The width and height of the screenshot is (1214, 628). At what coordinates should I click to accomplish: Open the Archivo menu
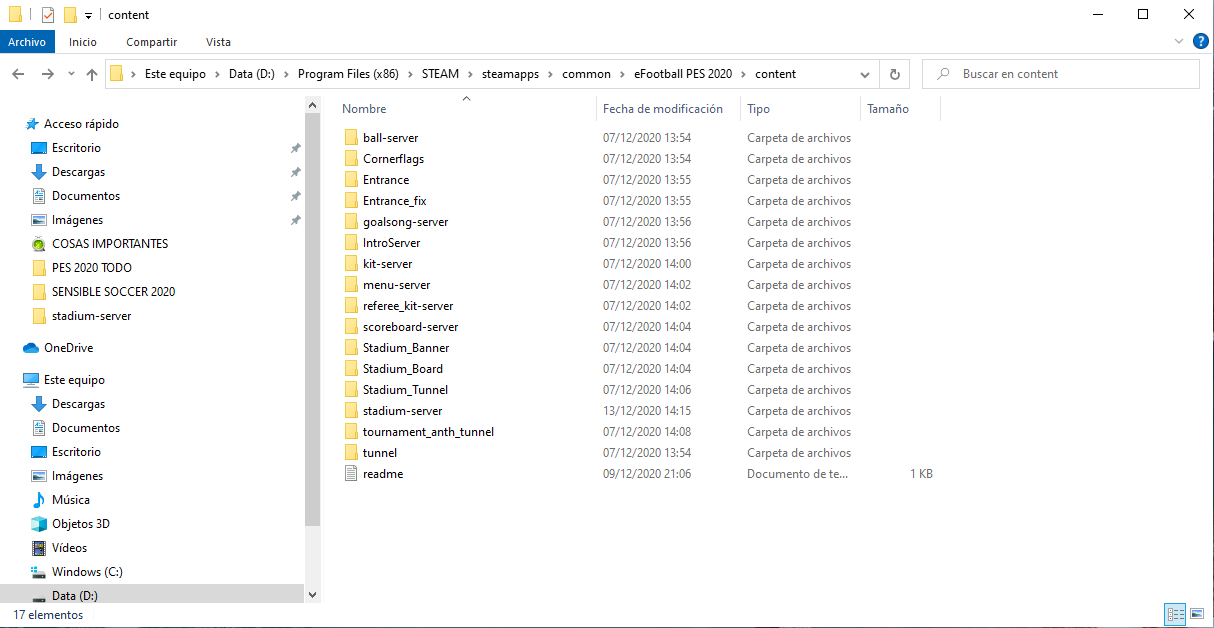pos(27,42)
